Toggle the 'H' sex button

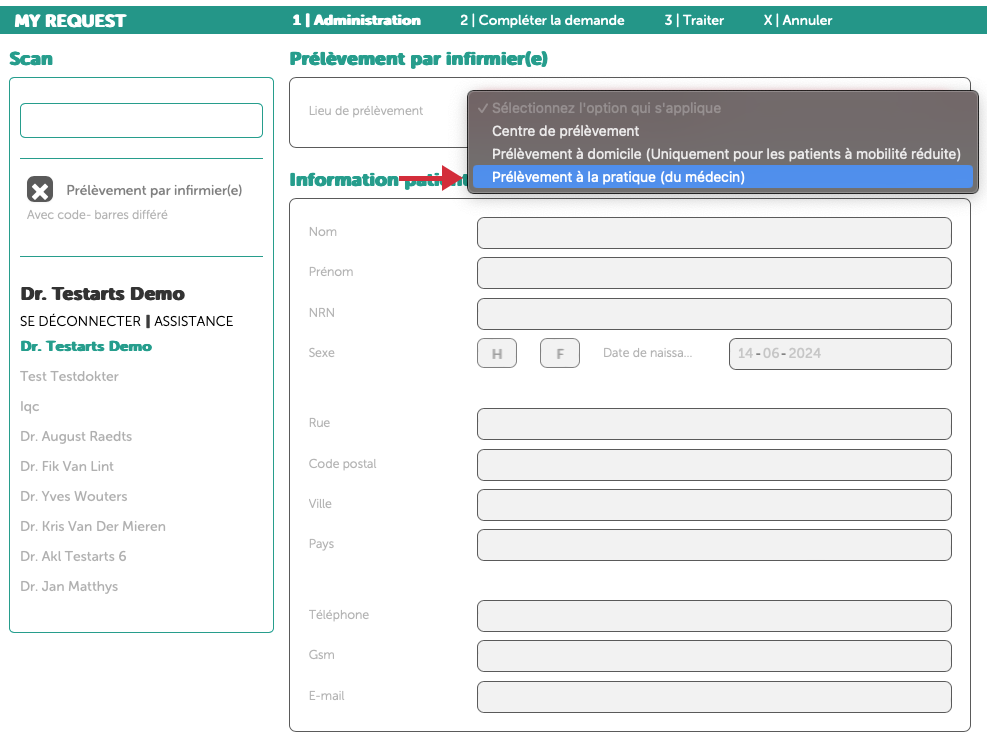[496, 352]
